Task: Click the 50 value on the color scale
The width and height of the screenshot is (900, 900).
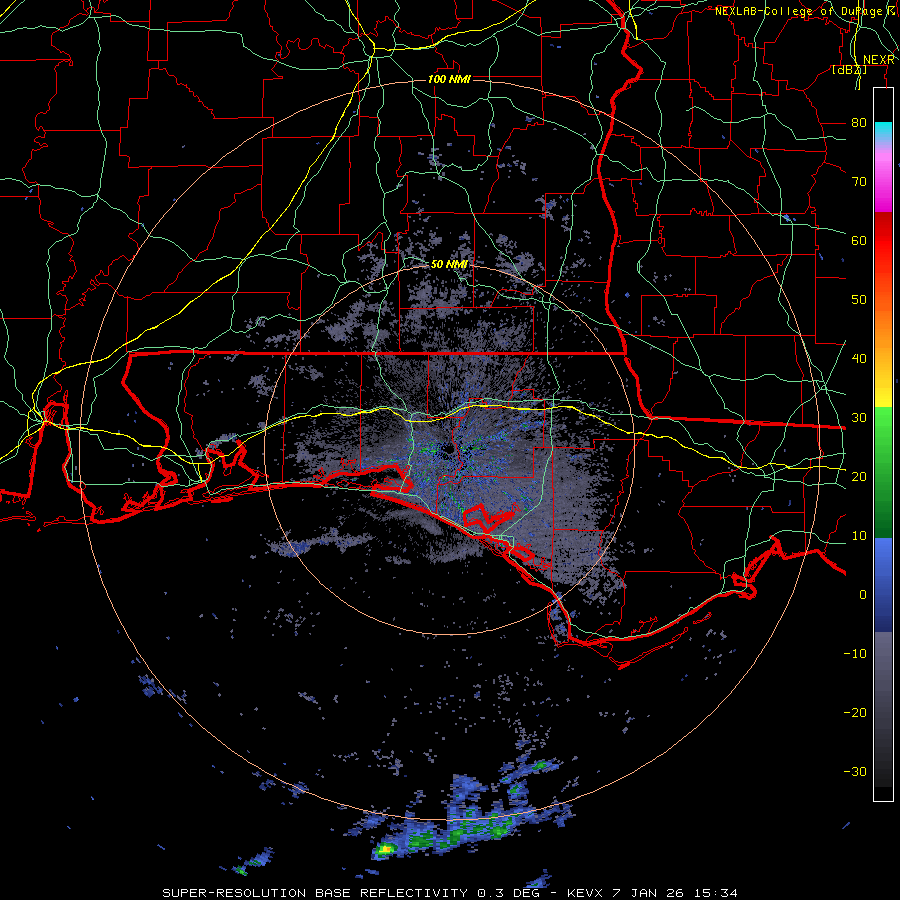Action: 859,300
